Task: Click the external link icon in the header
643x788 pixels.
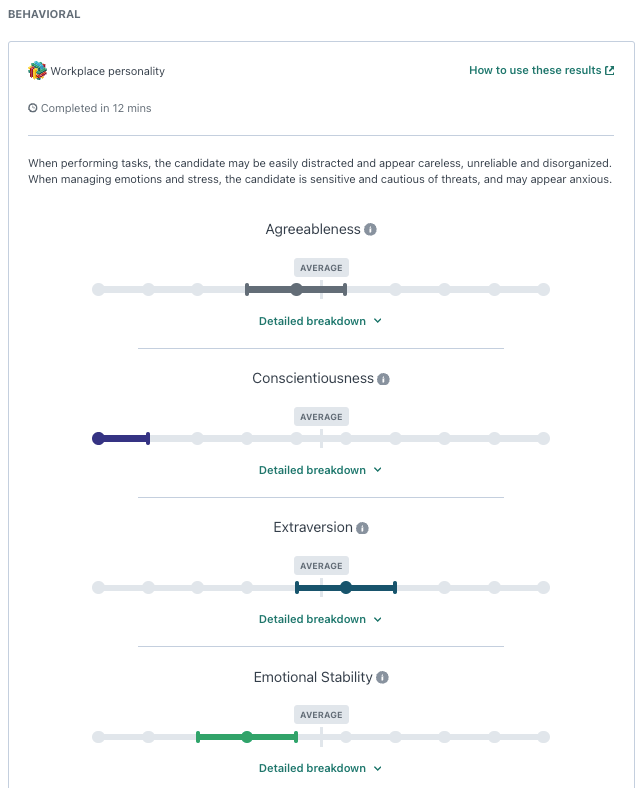Action: 610,71
